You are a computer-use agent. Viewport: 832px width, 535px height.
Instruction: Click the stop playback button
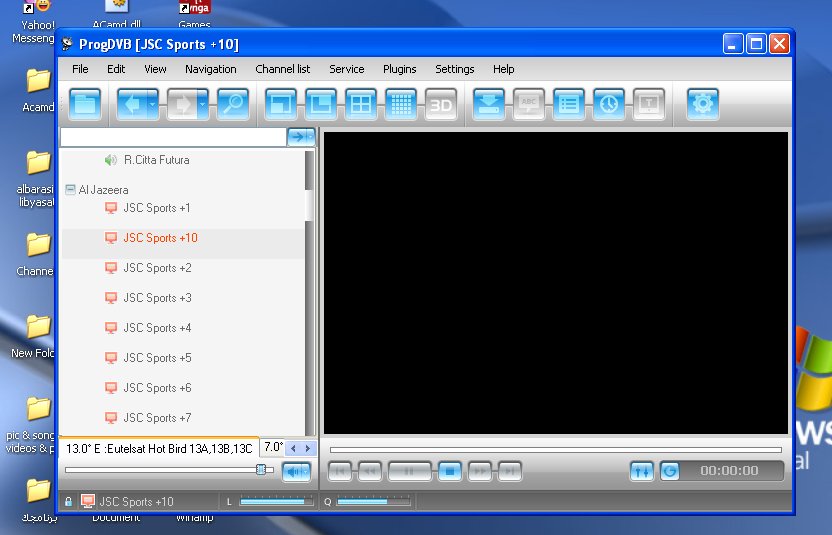click(x=450, y=471)
